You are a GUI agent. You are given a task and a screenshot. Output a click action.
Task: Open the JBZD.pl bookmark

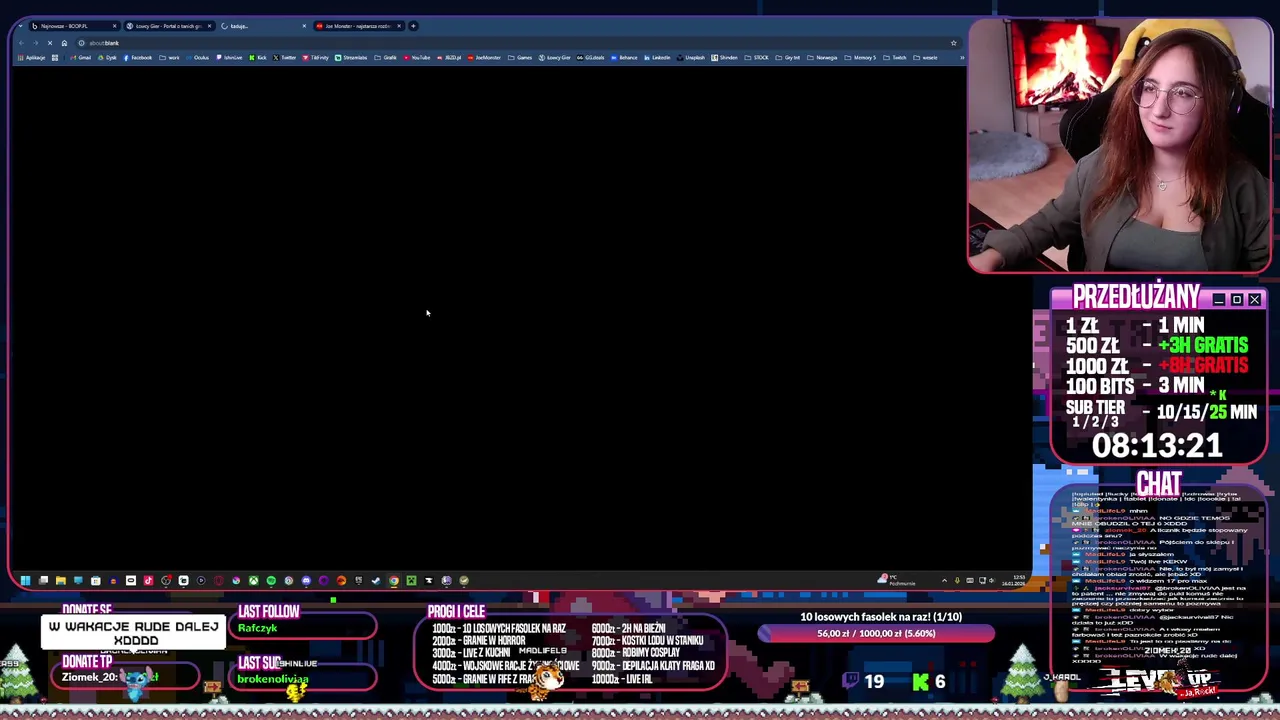(x=448, y=57)
